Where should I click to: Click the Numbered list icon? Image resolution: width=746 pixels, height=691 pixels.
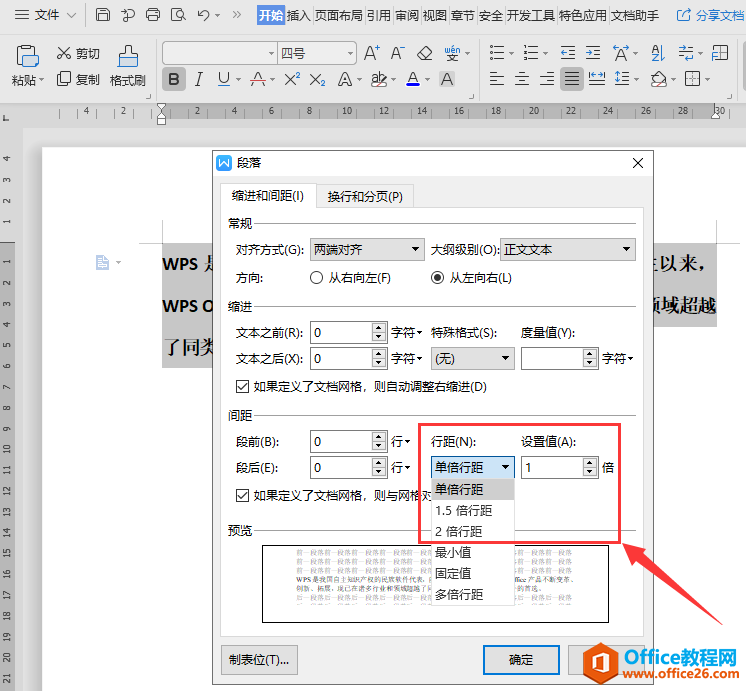[x=531, y=52]
